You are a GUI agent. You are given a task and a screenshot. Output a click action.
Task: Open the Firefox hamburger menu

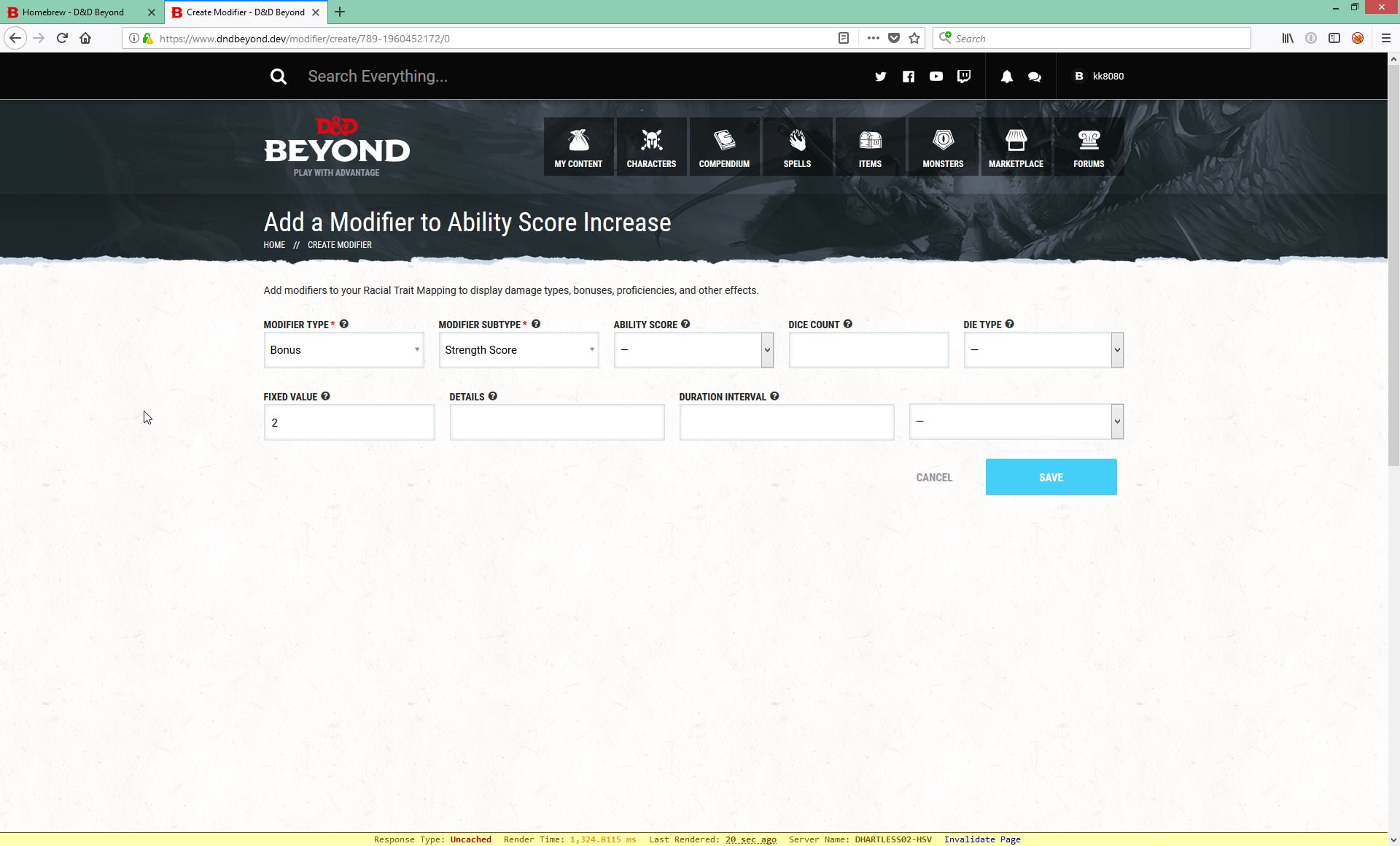point(1385,38)
